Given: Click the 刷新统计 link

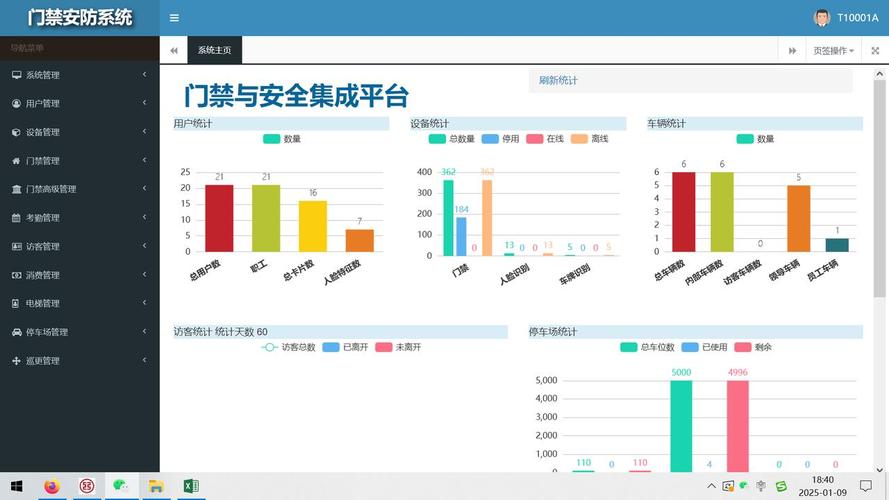Looking at the screenshot, I should [x=558, y=80].
